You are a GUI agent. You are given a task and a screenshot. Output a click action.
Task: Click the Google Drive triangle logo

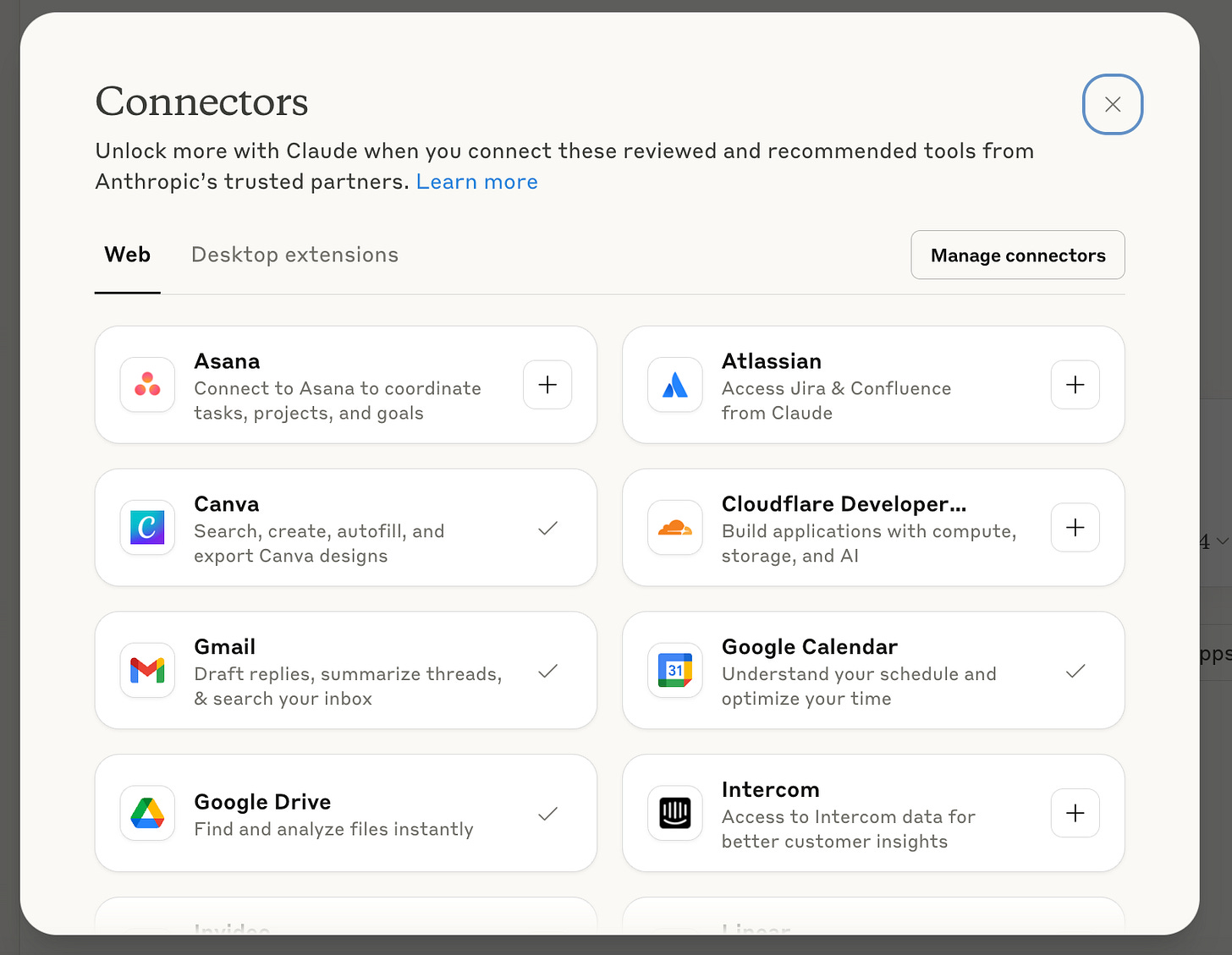point(147,813)
